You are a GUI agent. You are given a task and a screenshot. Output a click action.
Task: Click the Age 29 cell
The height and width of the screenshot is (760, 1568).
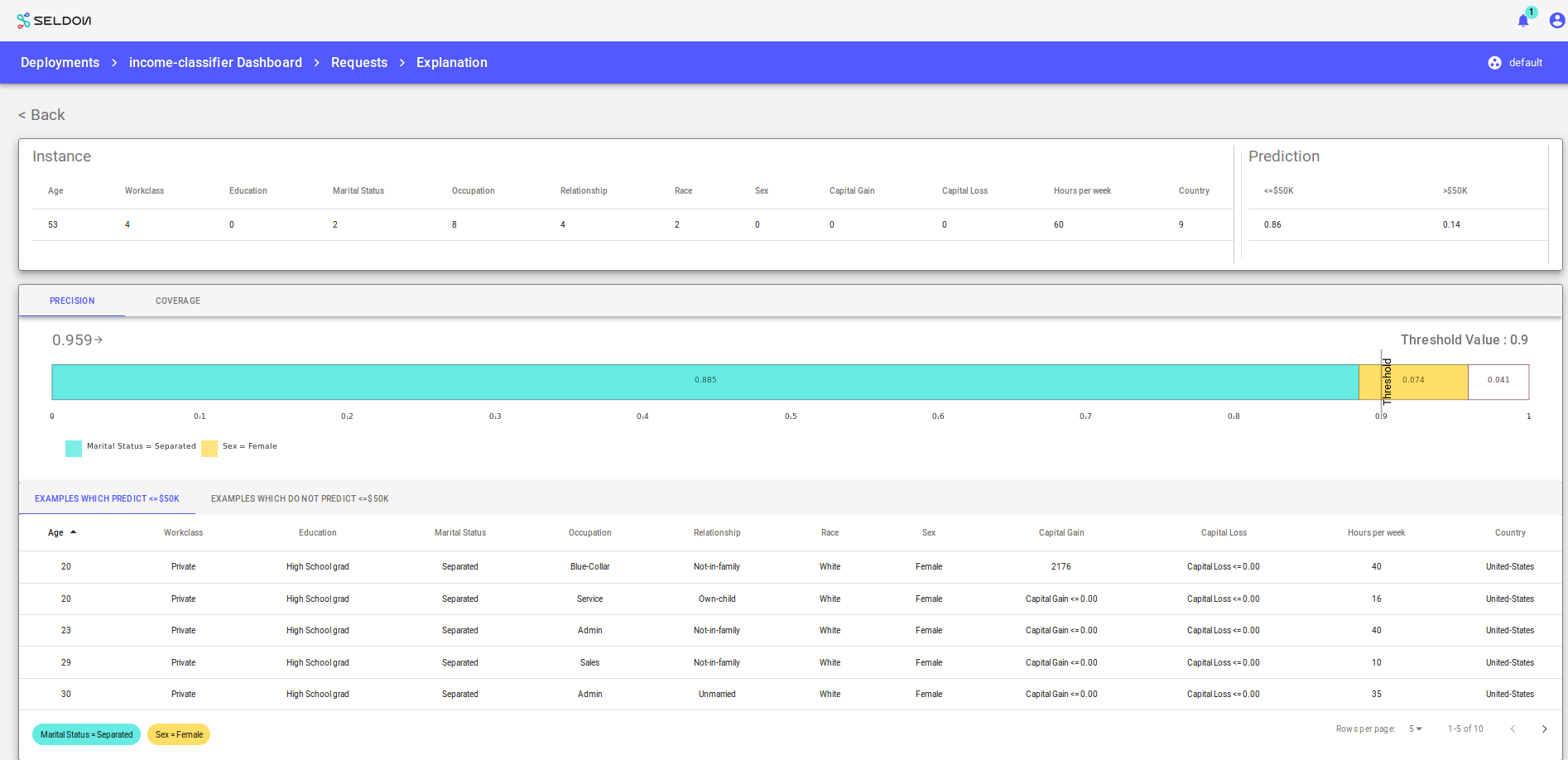coord(66,663)
